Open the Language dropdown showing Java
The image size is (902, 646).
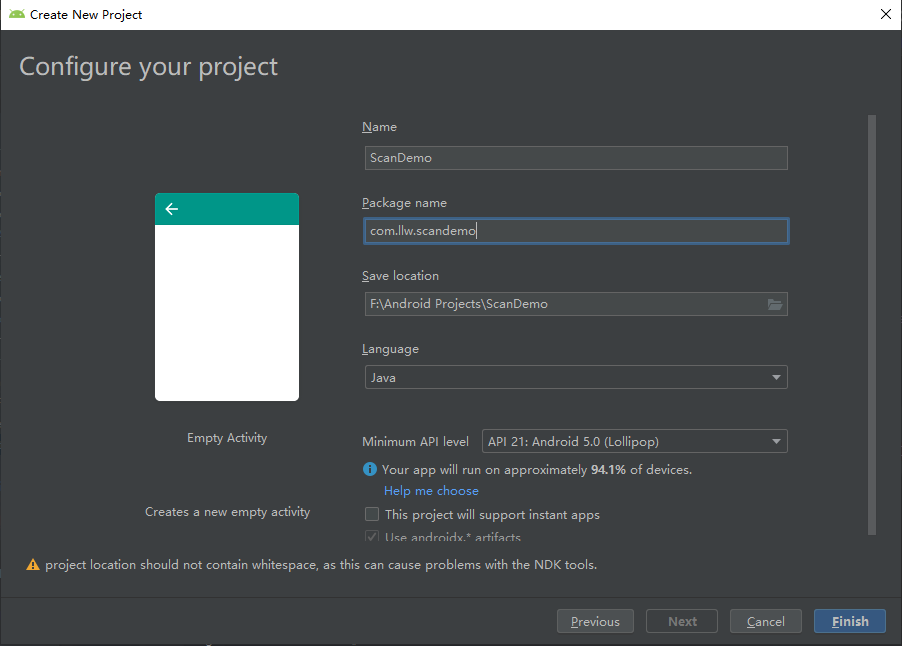click(576, 377)
